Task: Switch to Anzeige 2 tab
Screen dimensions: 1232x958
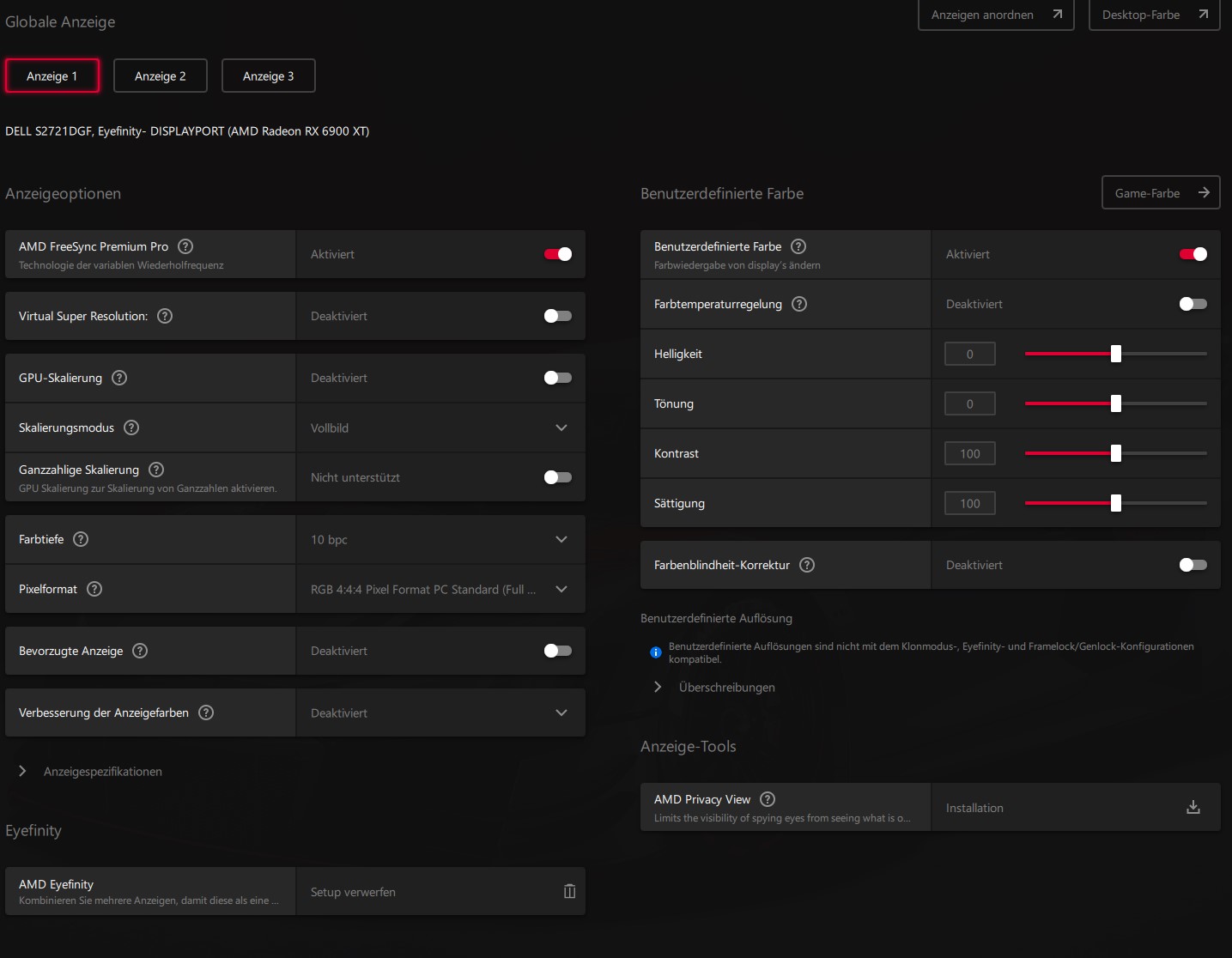Action: 161,76
